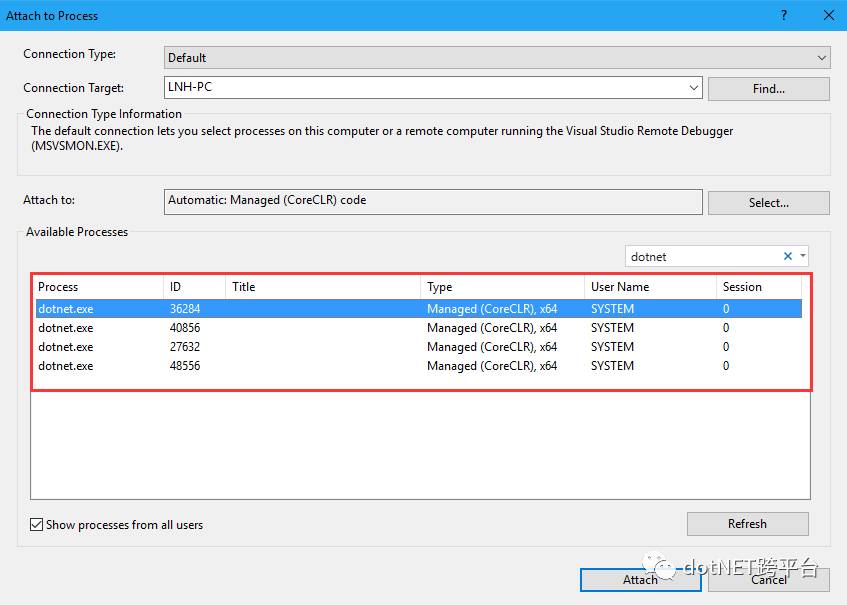This screenshot has height=605, width=847.
Task: Open the filter search options arrow
Action: (803, 256)
